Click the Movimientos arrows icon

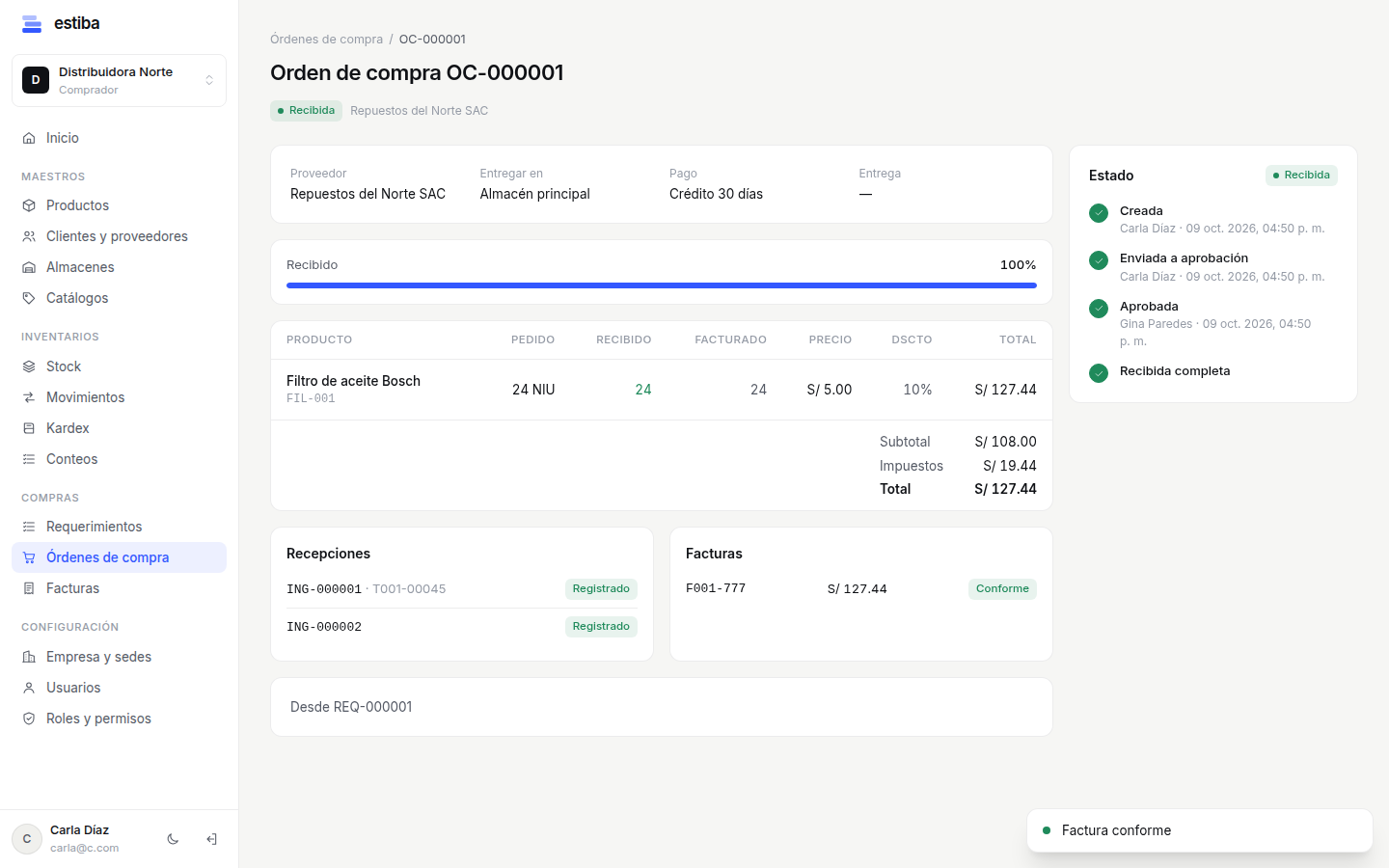[29, 397]
